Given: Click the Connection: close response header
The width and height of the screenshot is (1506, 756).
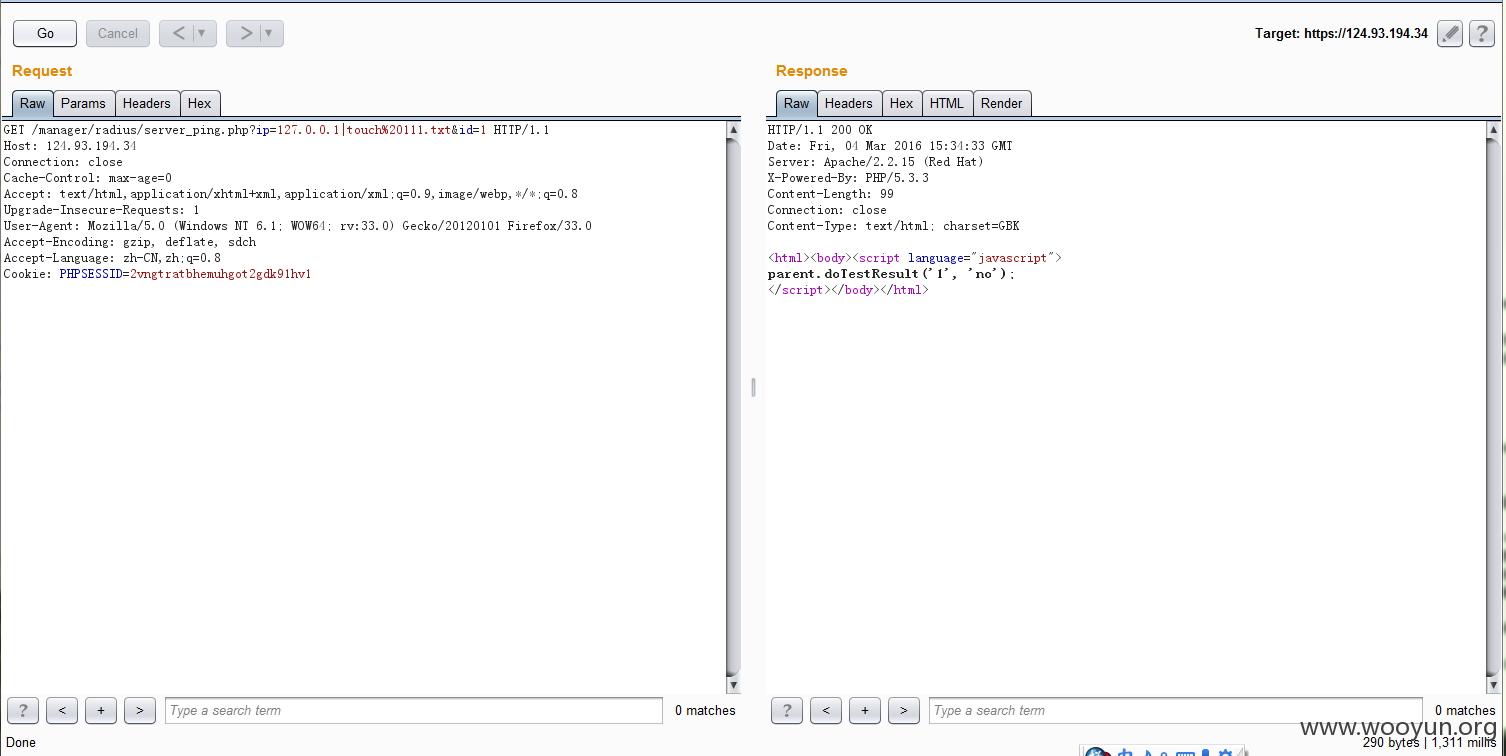Looking at the screenshot, I should tap(827, 210).
